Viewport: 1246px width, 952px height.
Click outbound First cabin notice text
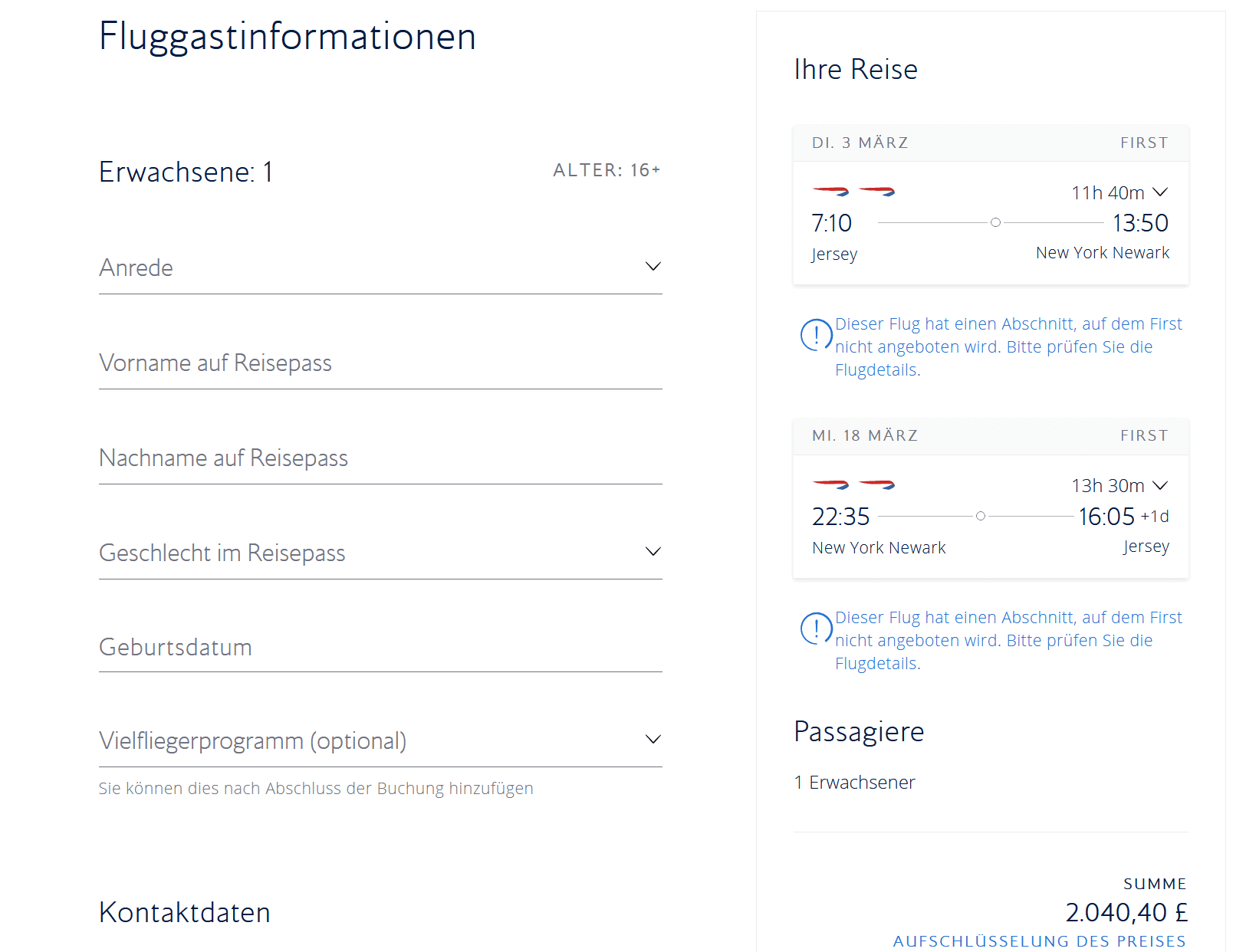pyautogui.click(x=1008, y=346)
